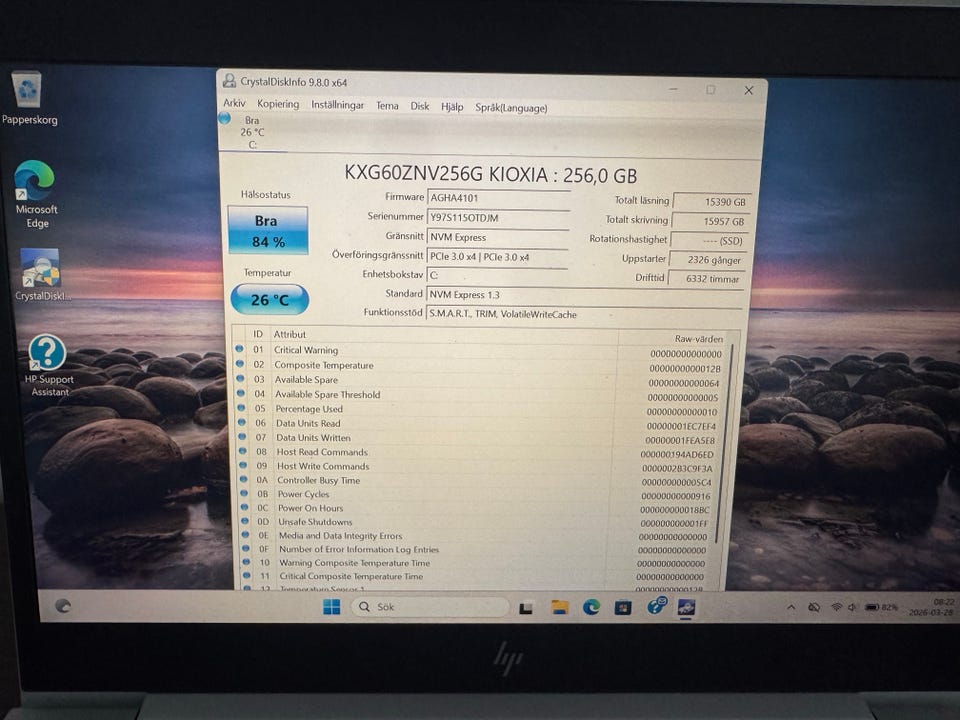960x720 pixels.
Task: Click the CrystalDiskInfo title bar app icon
Action: [x=230, y=81]
